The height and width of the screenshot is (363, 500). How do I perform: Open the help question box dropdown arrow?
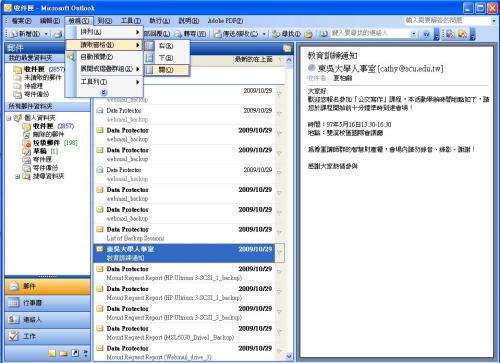(494, 21)
